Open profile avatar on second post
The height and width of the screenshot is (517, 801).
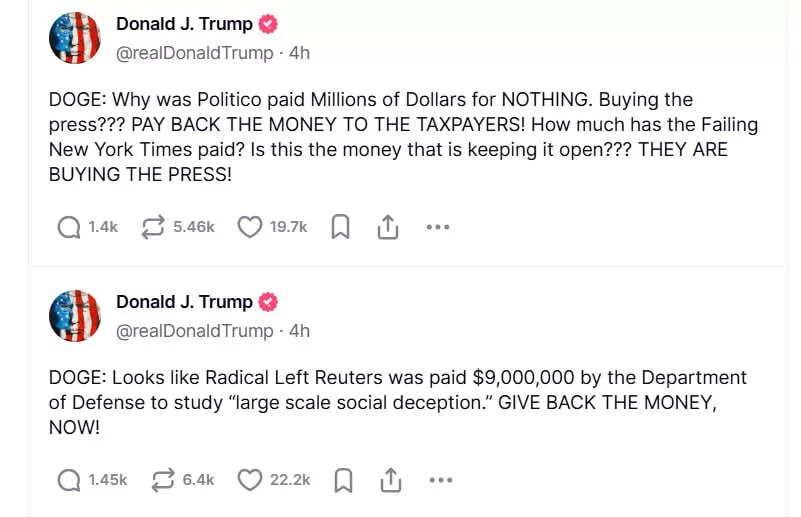coord(75,316)
